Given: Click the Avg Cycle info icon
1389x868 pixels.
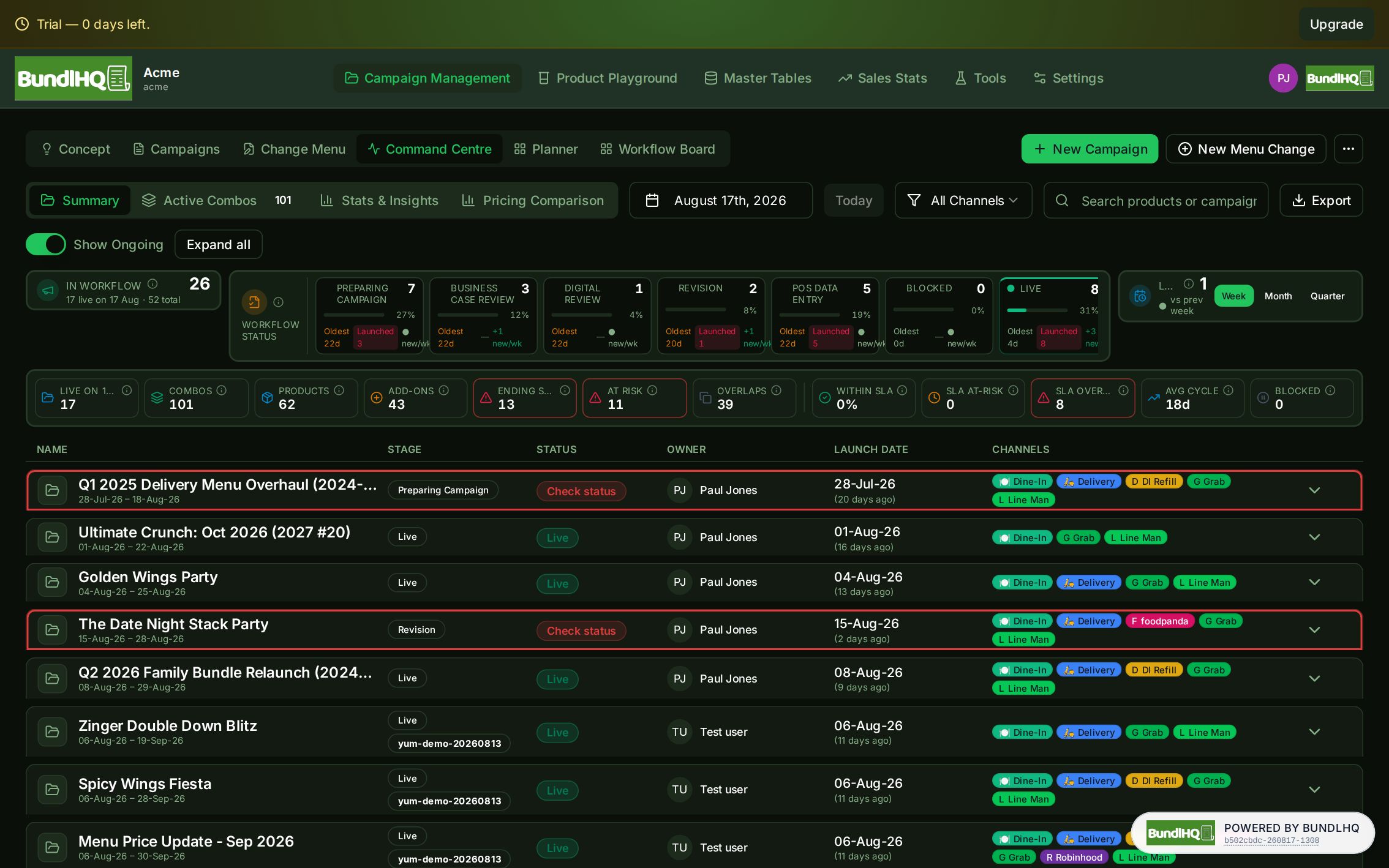Looking at the screenshot, I should tap(1228, 390).
